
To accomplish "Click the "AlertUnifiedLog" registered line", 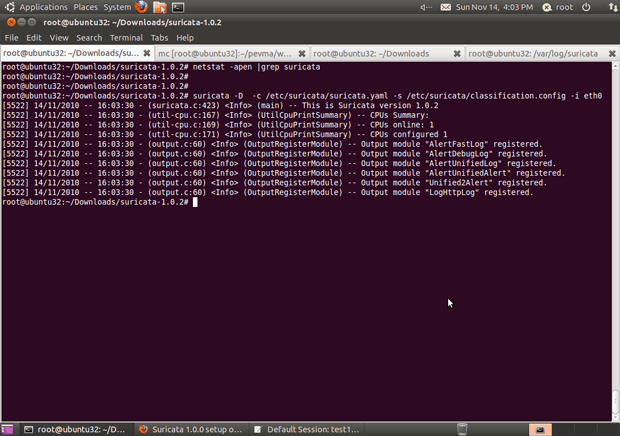I will click(279, 163).
